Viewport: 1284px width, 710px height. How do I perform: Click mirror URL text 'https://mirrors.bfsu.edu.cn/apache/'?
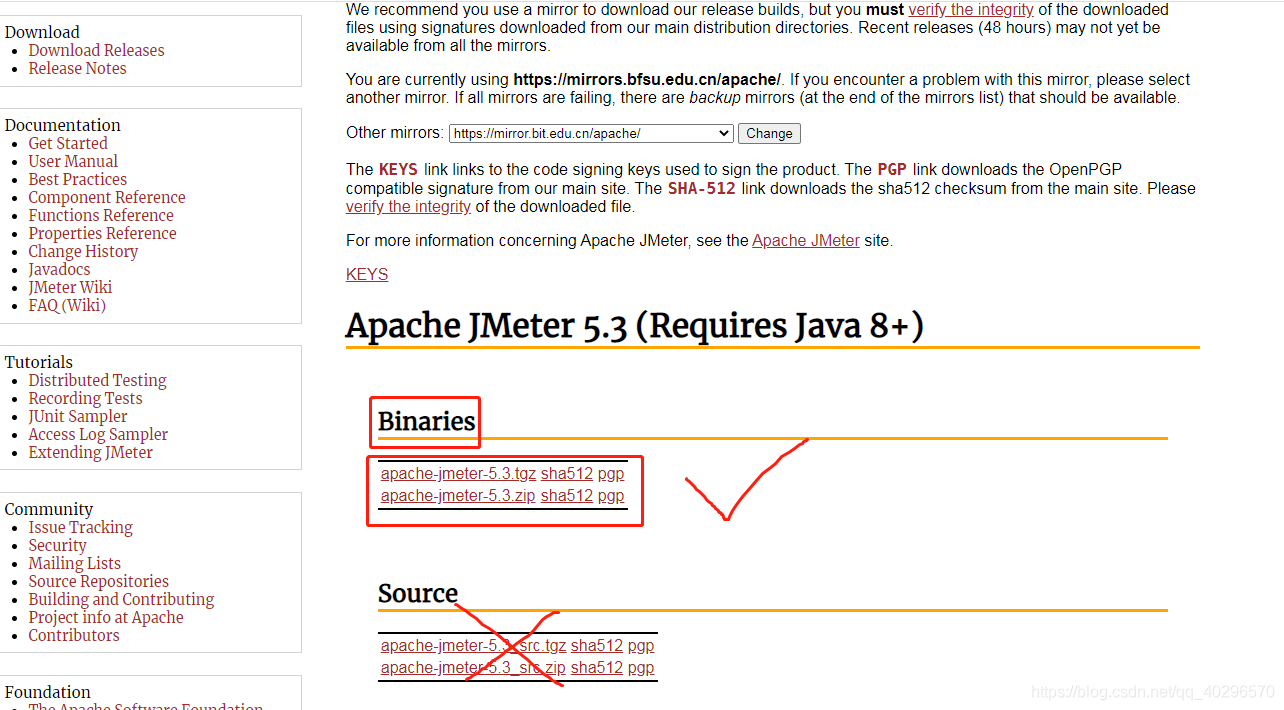647,79
